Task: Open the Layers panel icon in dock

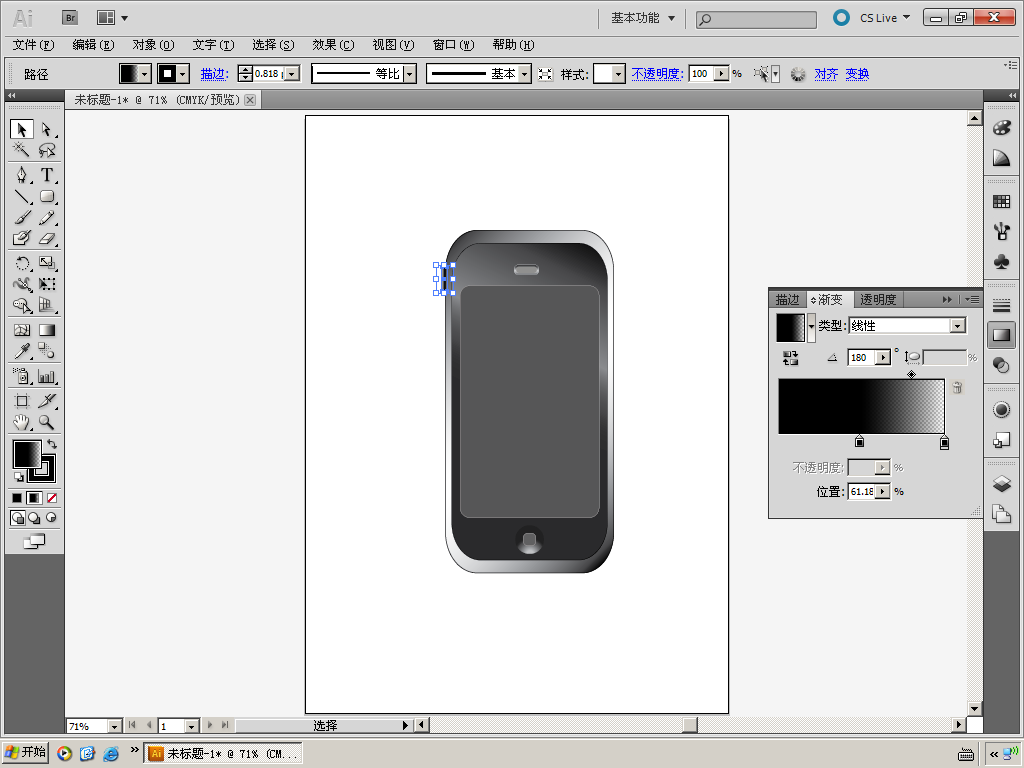Action: coord(1001,484)
